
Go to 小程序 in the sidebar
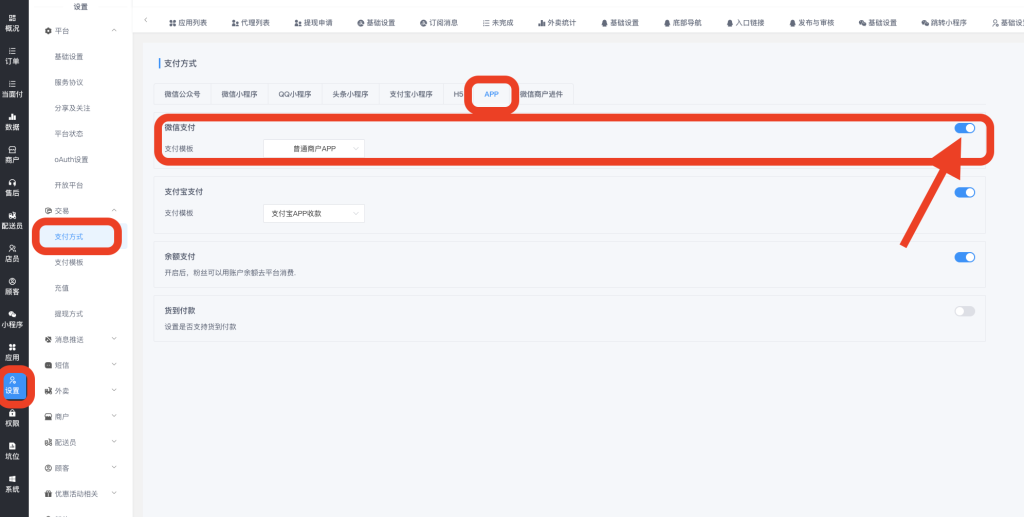click(12, 318)
